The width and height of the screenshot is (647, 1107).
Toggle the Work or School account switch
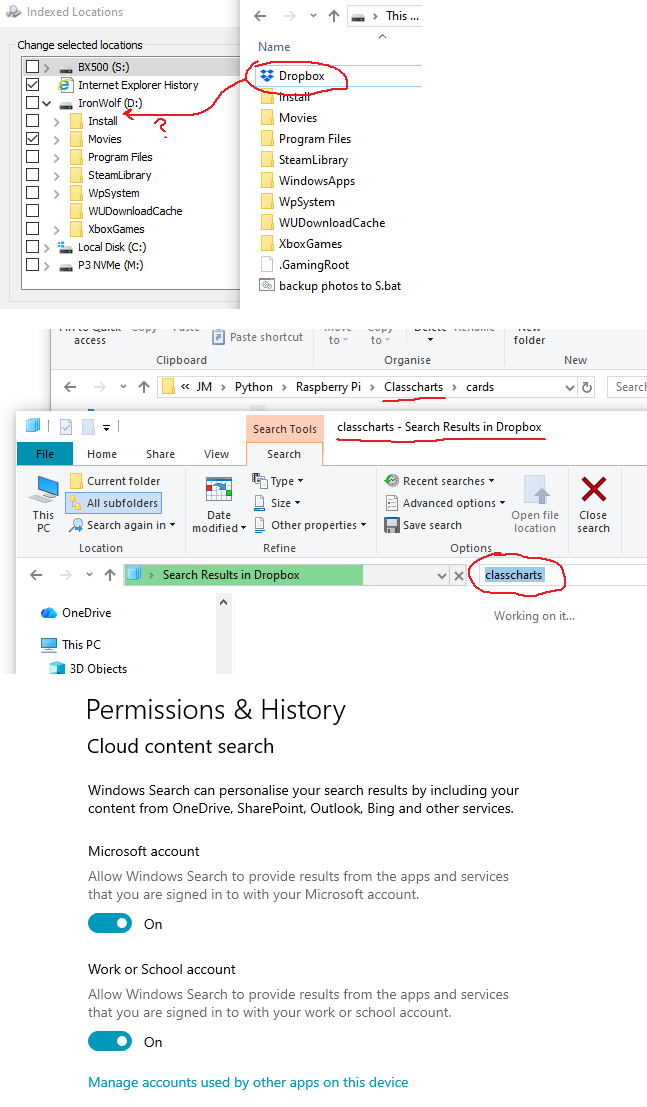coord(110,1041)
